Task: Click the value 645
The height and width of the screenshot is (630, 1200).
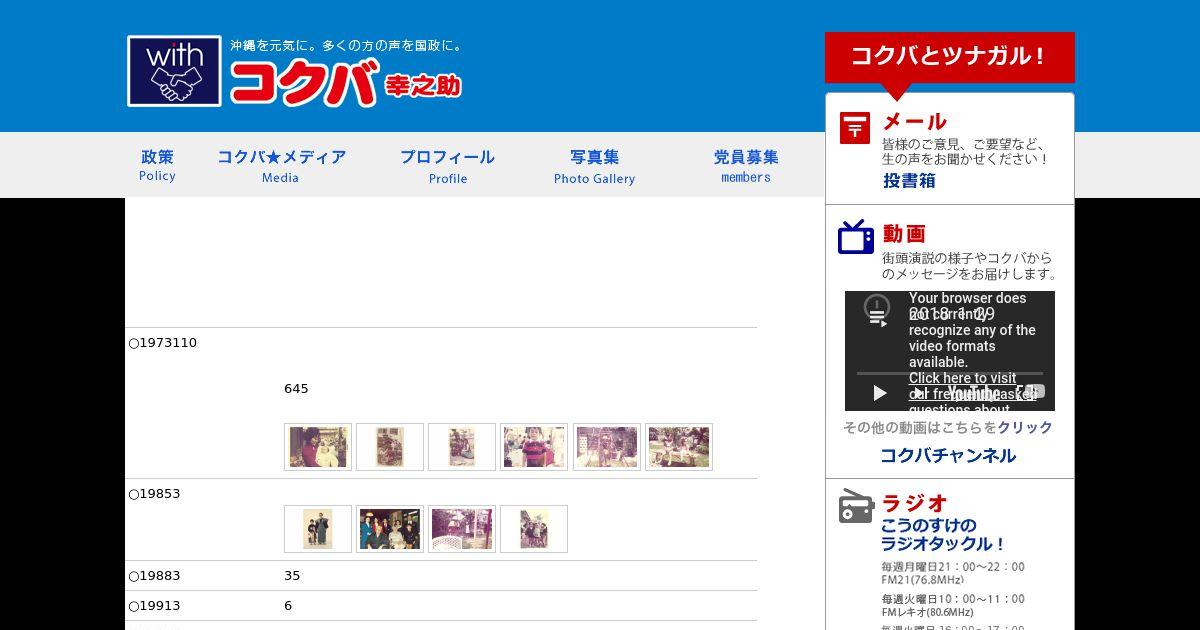Action: click(x=296, y=389)
